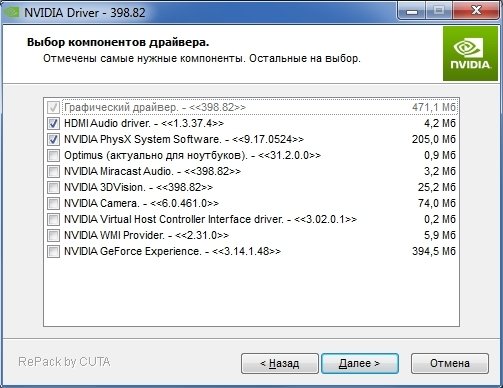This screenshot has width=503, height=388.
Task: Click the NVIDIA Driver - 398.82 title
Action: 85,13
